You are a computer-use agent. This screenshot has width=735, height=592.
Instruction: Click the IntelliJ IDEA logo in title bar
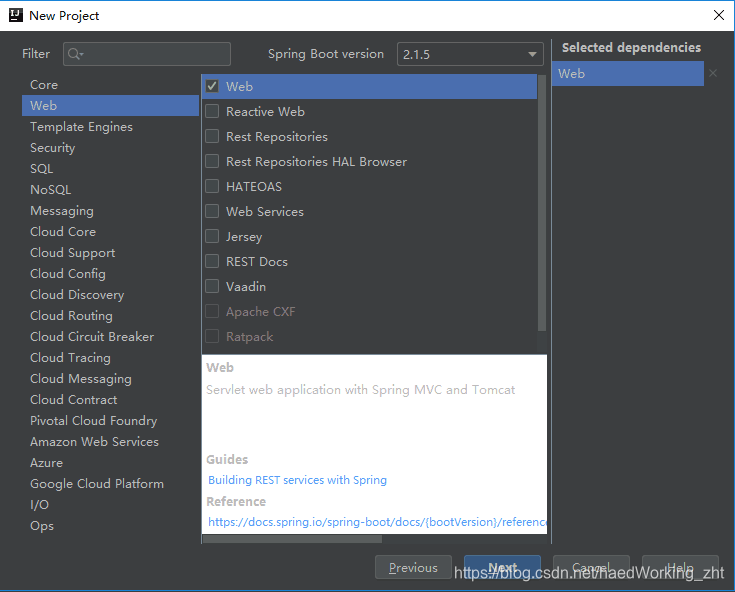point(15,15)
